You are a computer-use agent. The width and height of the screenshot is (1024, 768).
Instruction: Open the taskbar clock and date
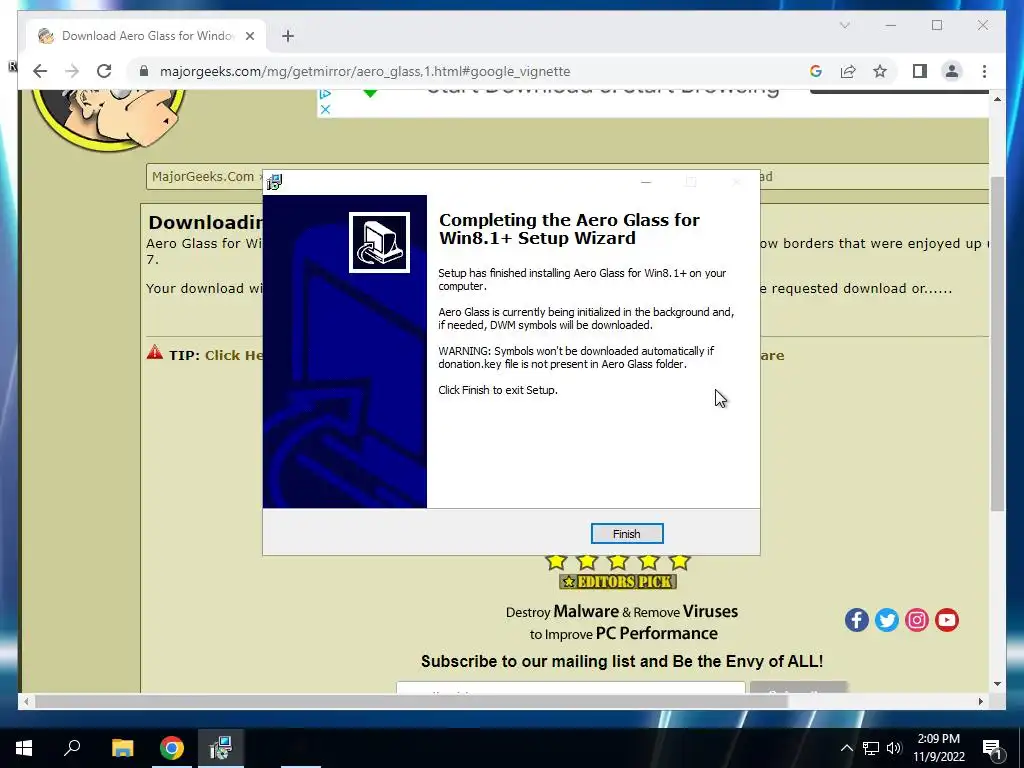click(x=938, y=748)
